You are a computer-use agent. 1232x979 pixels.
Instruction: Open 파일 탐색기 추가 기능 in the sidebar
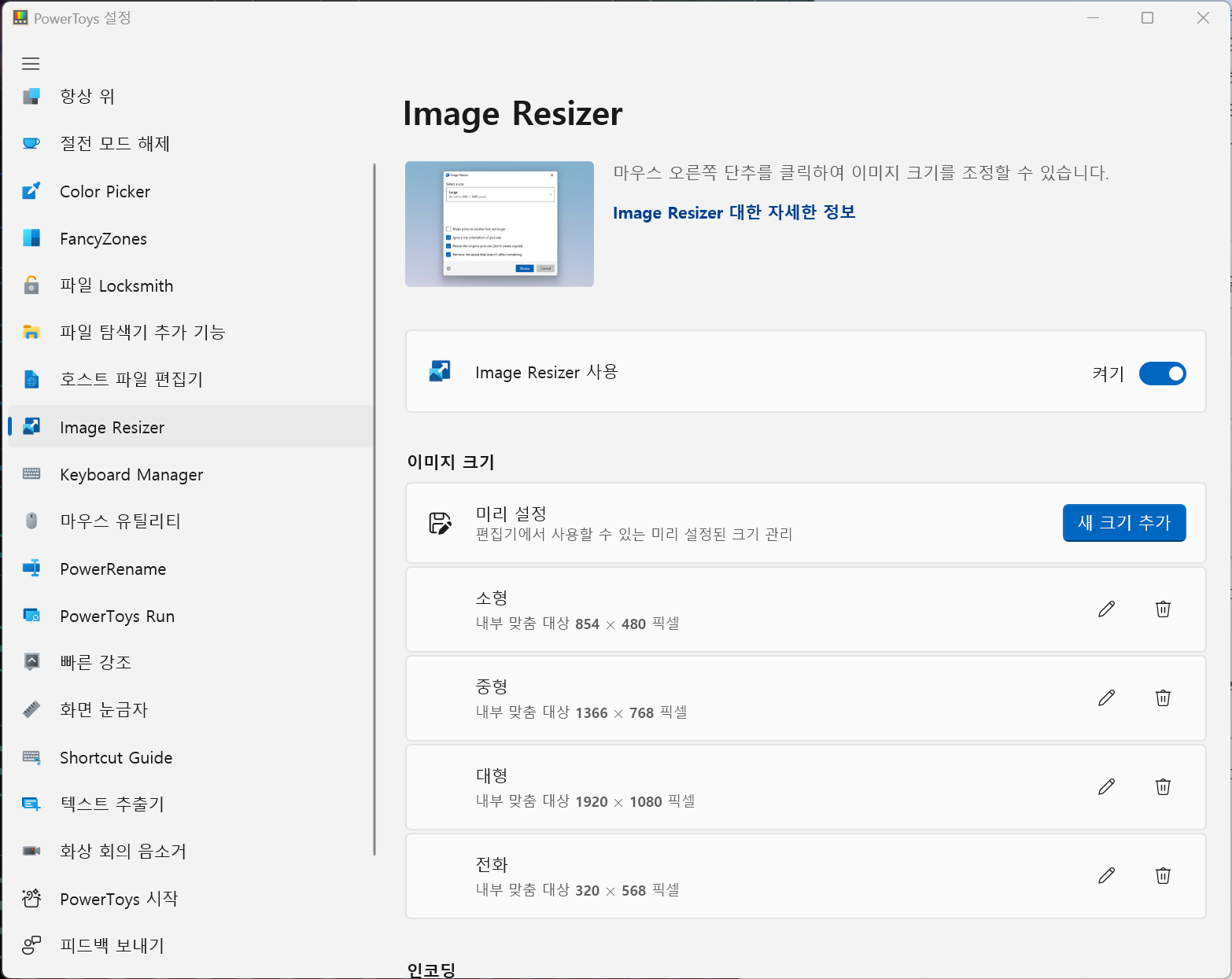click(190, 332)
